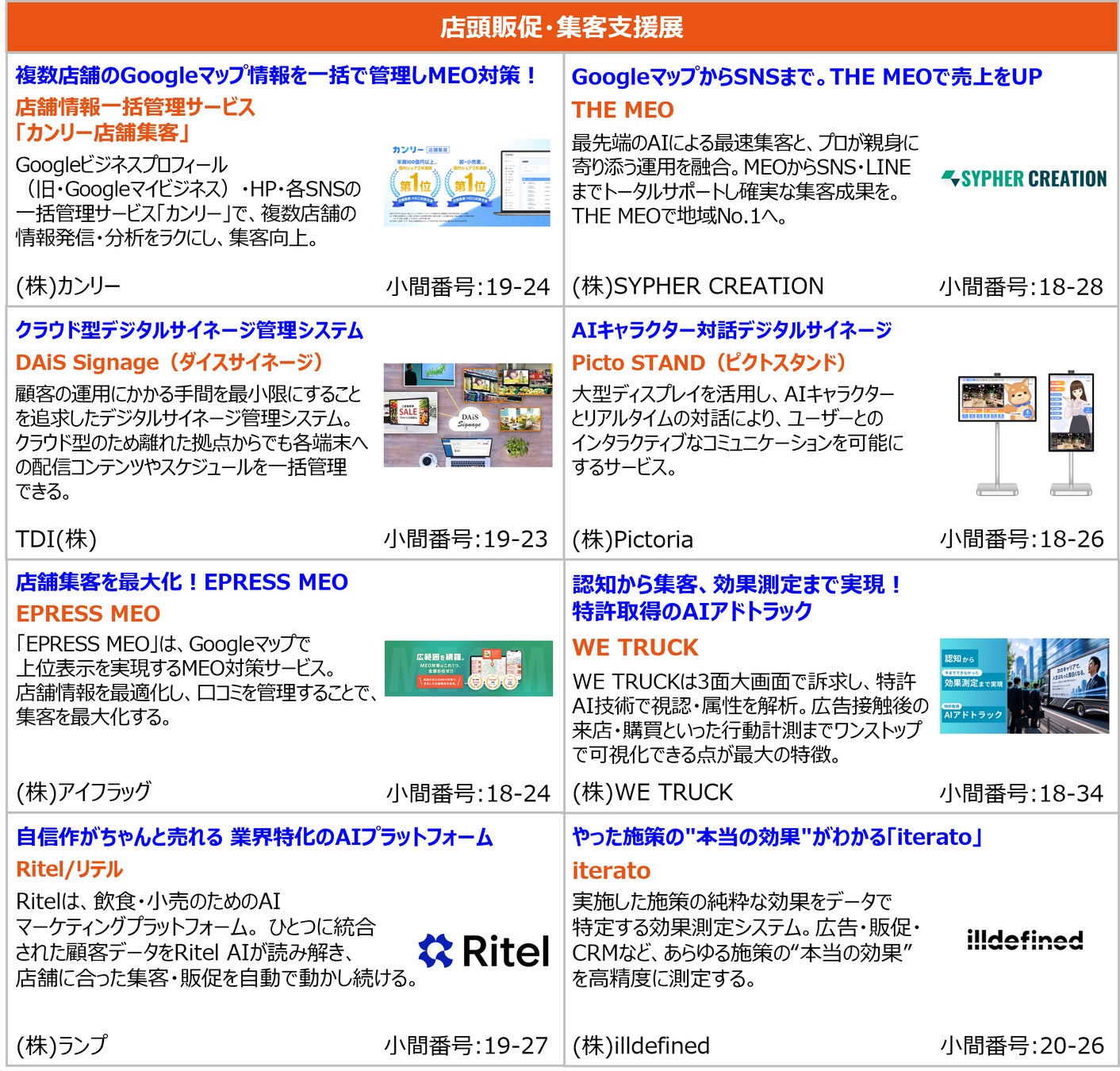1120x1071 pixels.
Task: Select booth number 小間番号:18-26
Action: click(x=1022, y=539)
